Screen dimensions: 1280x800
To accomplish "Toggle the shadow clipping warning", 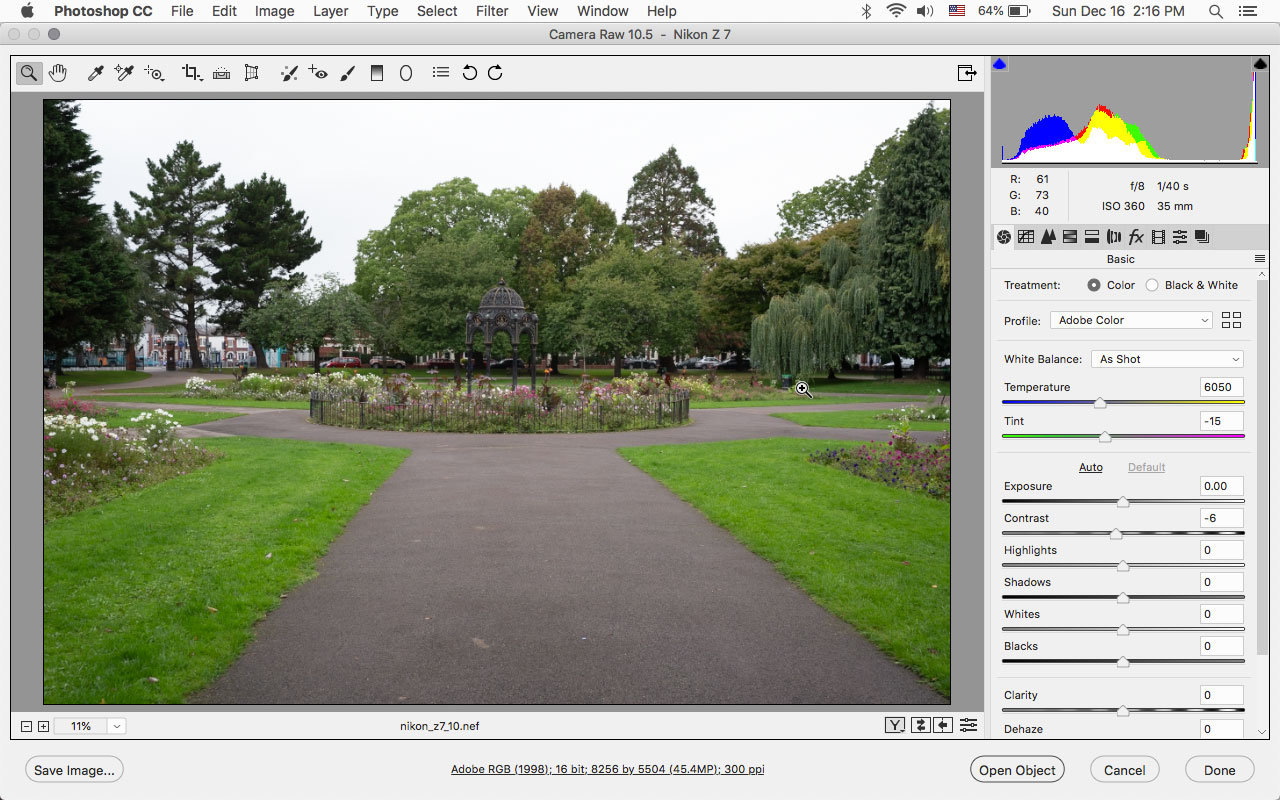I will tap(999, 64).
